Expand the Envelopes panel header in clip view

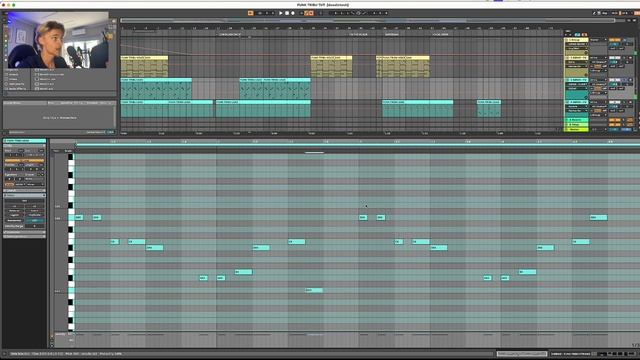pyautogui.click(x=24, y=232)
